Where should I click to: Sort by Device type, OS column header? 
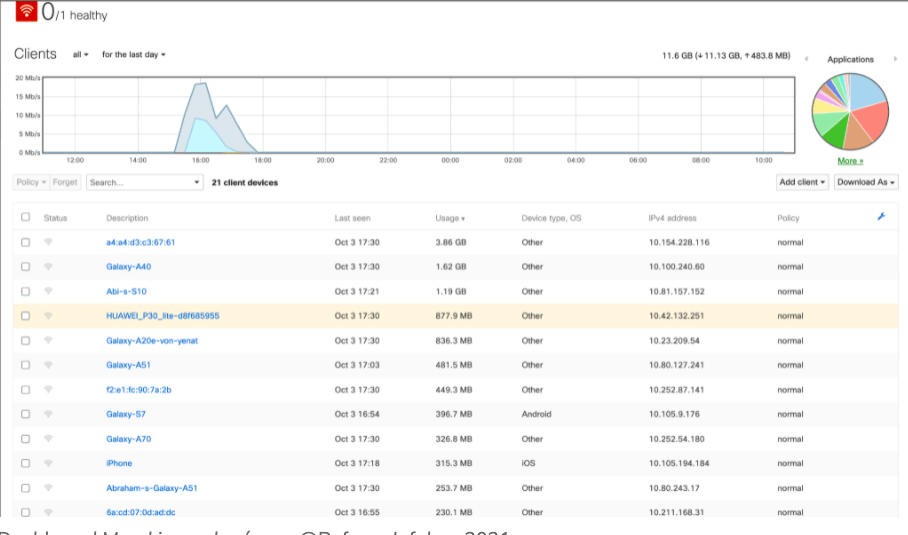click(x=551, y=218)
